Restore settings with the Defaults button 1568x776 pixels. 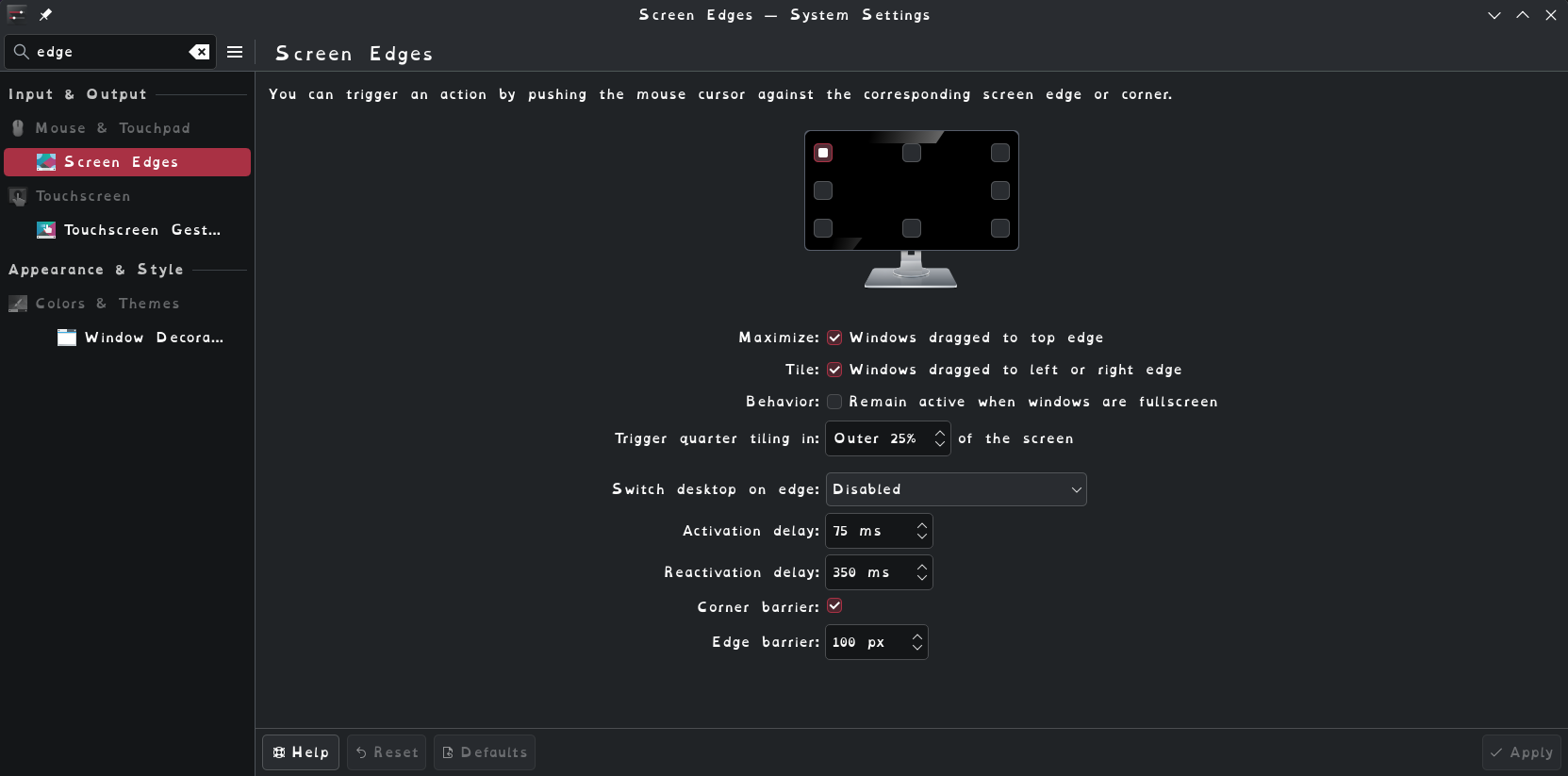click(x=485, y=752)
